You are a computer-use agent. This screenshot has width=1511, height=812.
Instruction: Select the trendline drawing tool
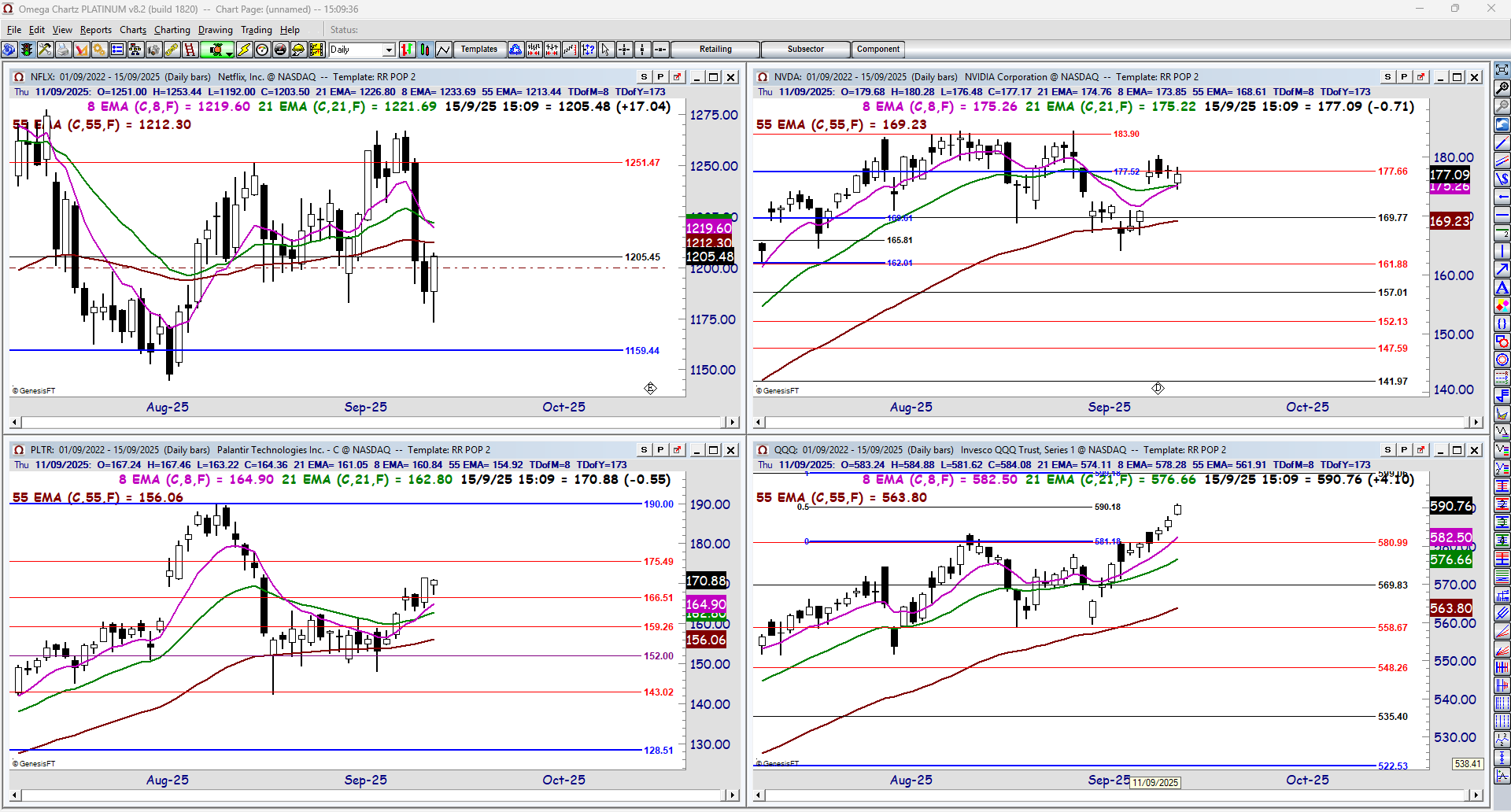tap(1502, 143)
